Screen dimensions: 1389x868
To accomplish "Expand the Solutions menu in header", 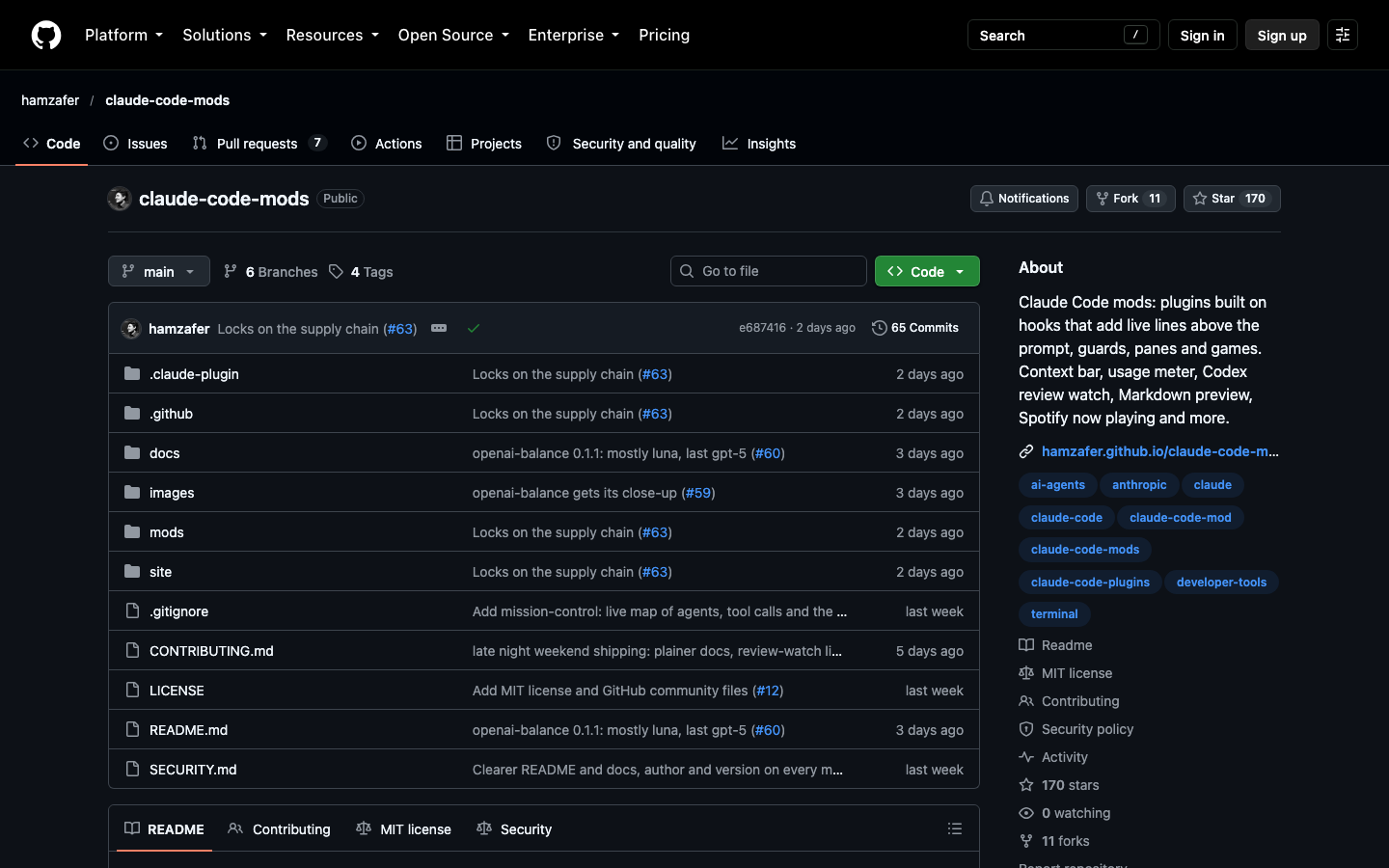I will coord(225,35).
